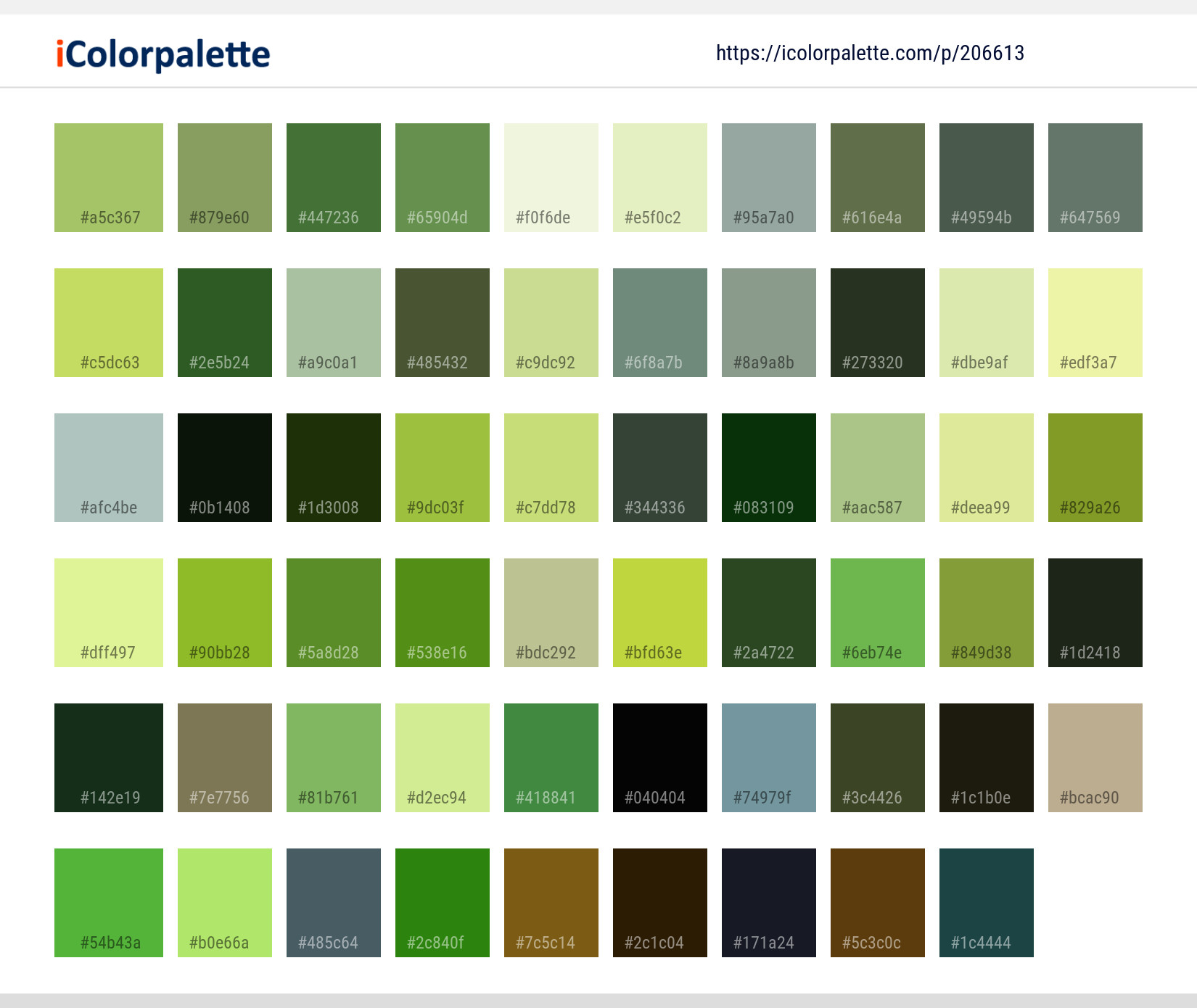Click the tan #bcac90 swatch

[1095, 758]
